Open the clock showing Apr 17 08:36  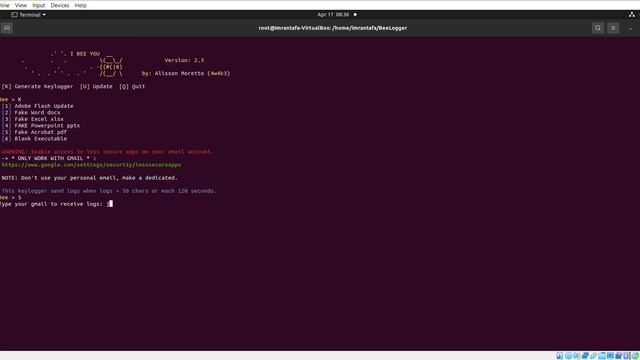(x=333, y=15)
